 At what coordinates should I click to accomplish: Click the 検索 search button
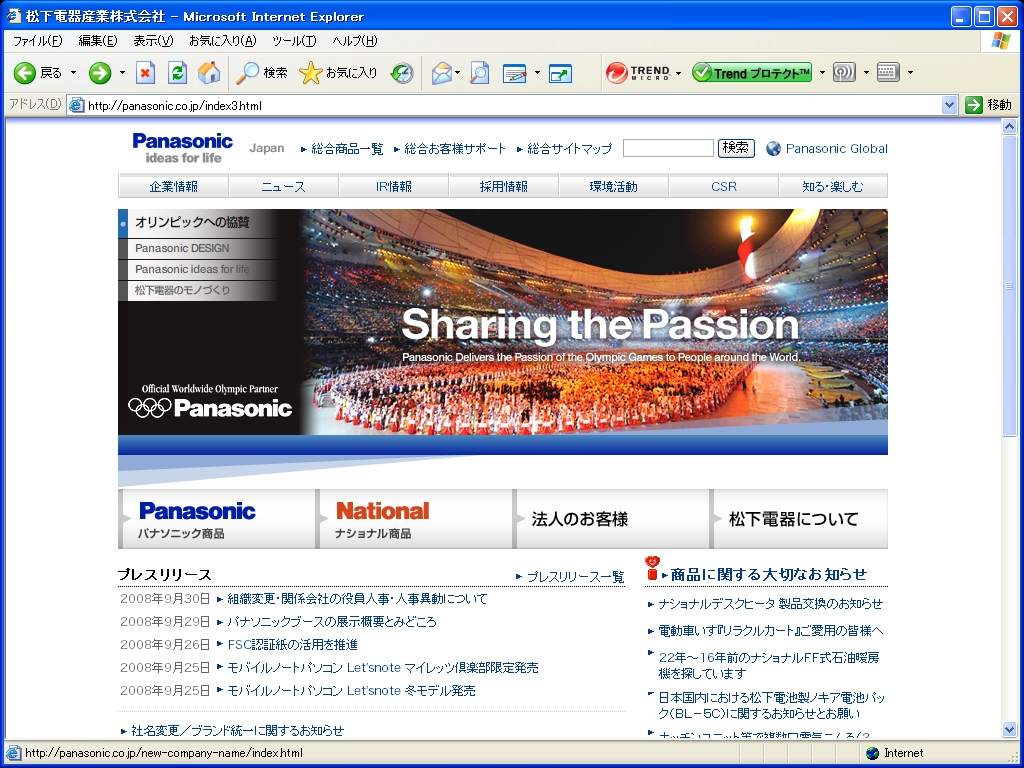[x=736, y=148]
